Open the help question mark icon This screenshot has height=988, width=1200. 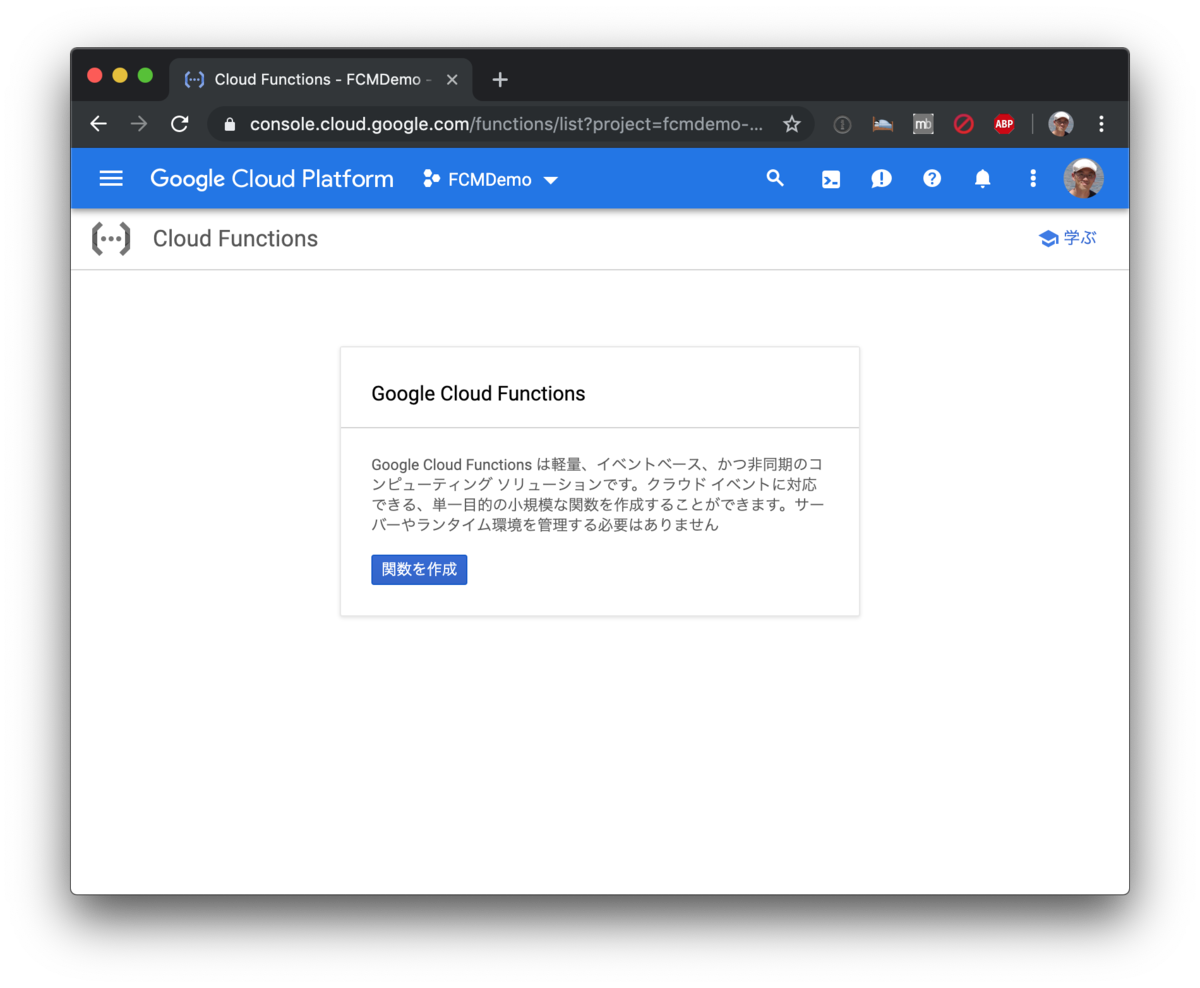pos(932,179)
